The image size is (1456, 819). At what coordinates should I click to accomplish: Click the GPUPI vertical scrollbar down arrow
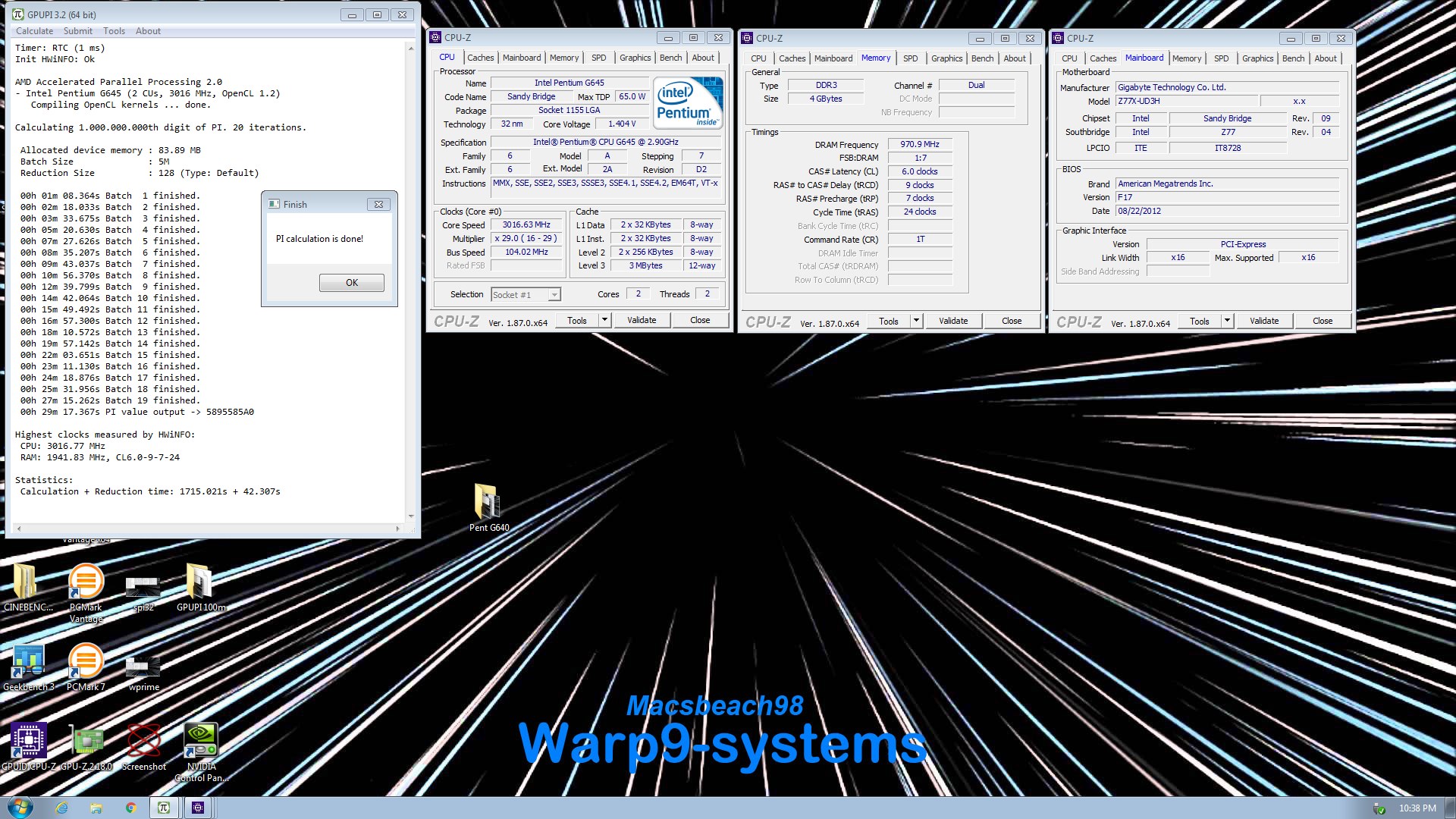click(x=411, y=516)
